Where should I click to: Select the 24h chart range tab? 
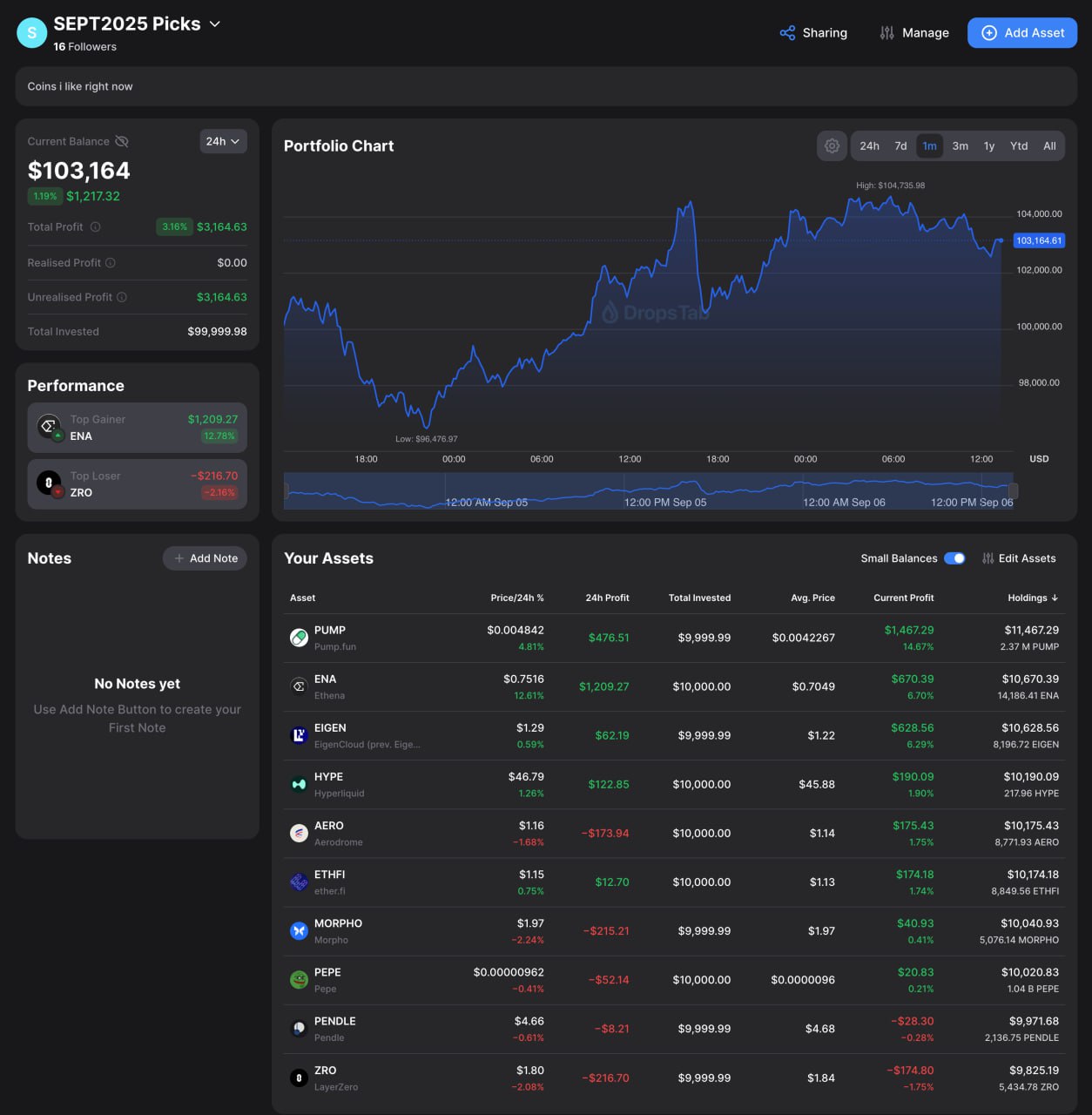click(869, 146)
